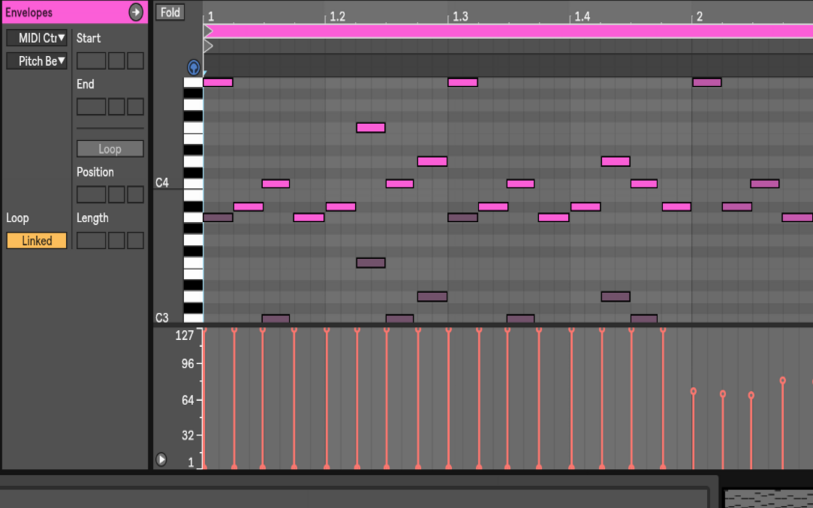The height and width of the screenshot is (508, 813).
Task: Click the Envelopes box arrow icon
Action: (x=136, y=12)
